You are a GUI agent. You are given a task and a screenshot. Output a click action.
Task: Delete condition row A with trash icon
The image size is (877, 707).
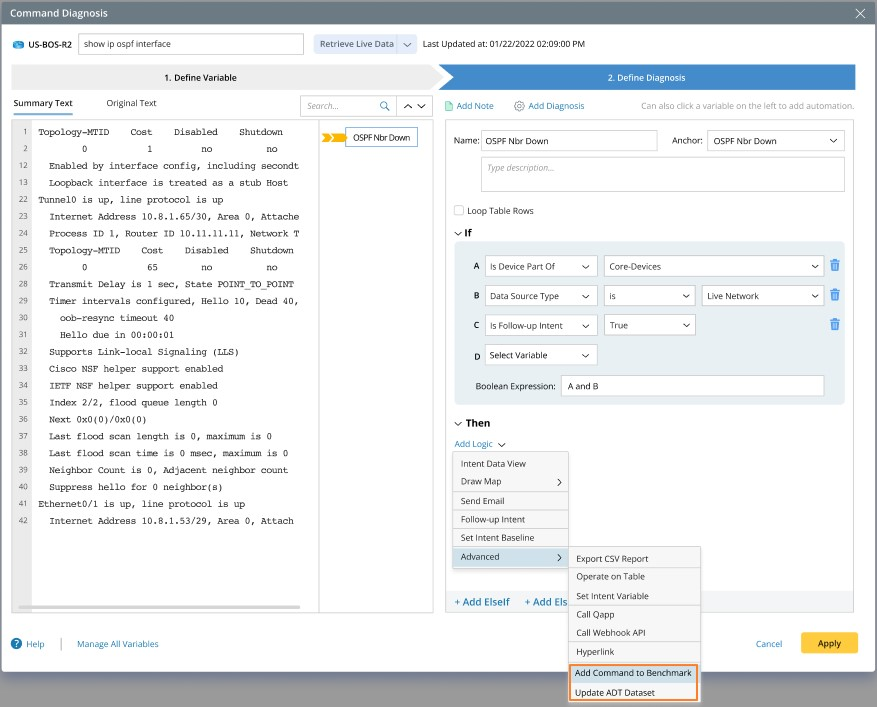[835, 266]
